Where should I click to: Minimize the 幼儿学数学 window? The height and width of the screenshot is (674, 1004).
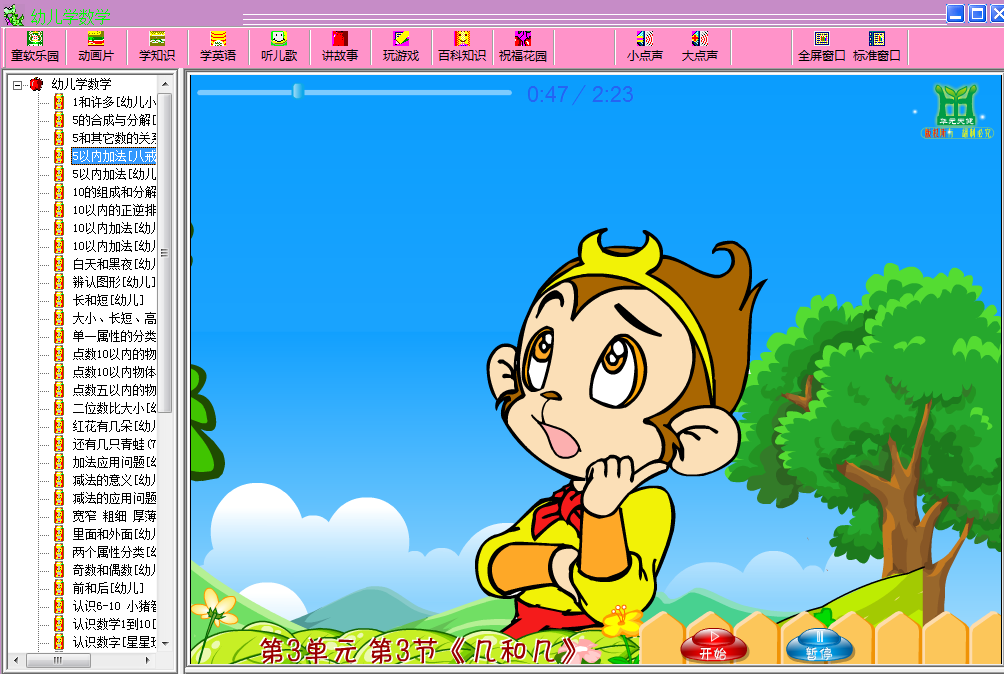956,13
